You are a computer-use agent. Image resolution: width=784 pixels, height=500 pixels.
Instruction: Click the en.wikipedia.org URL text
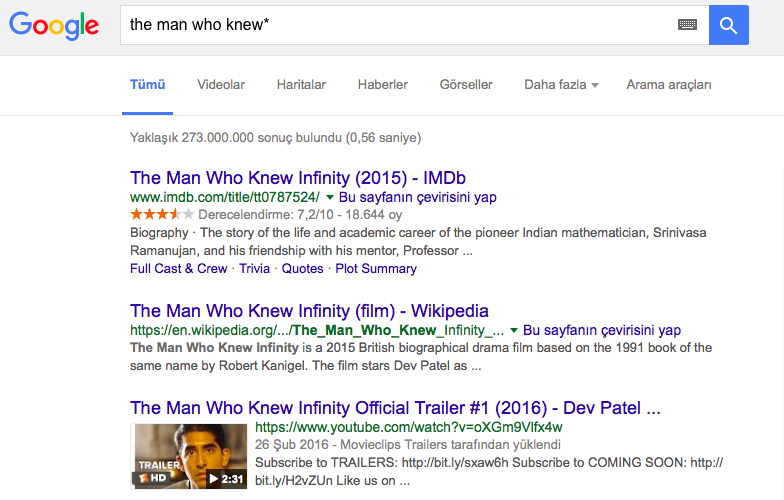click(317, 330)
